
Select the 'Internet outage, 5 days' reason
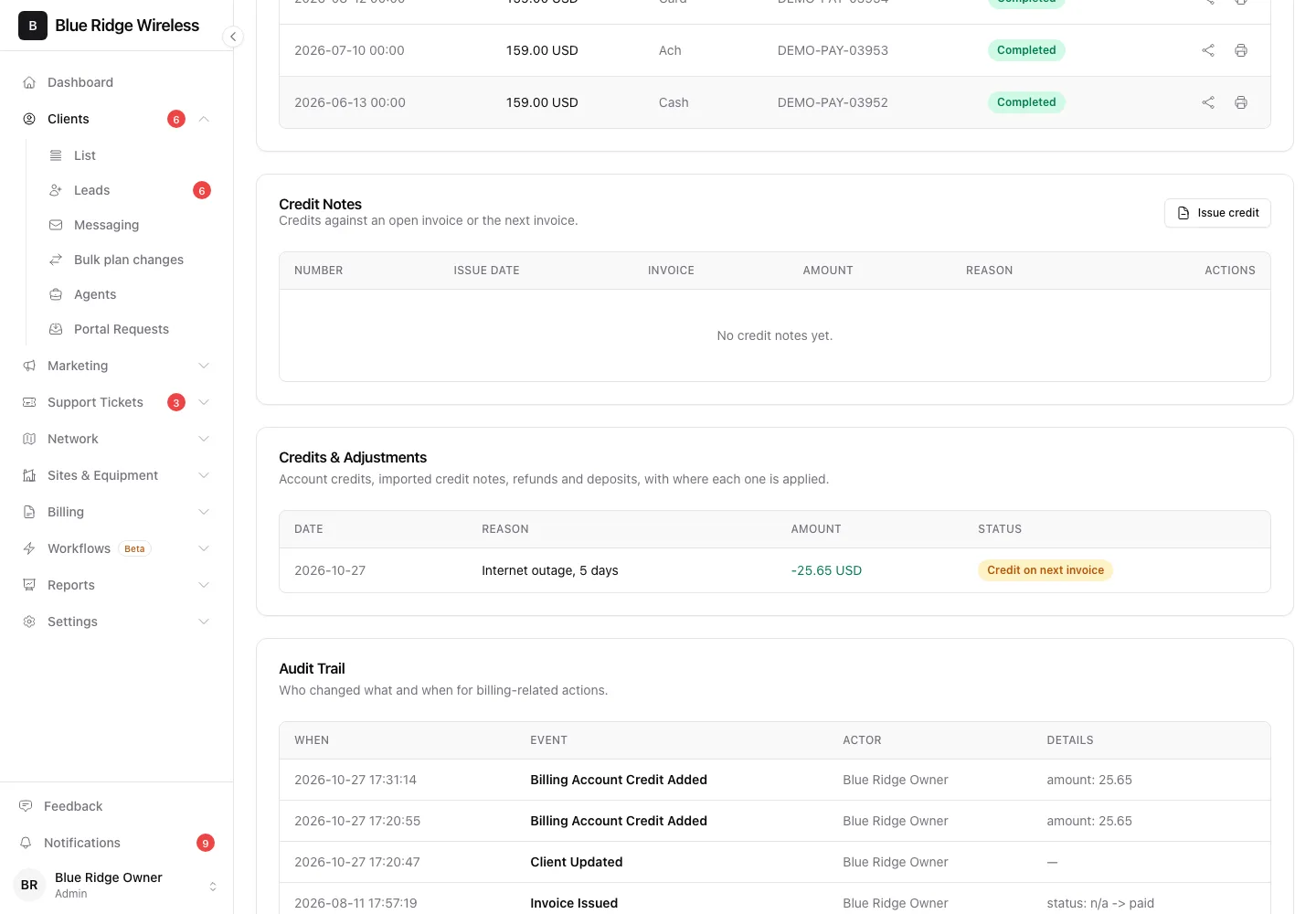(550, 570)
